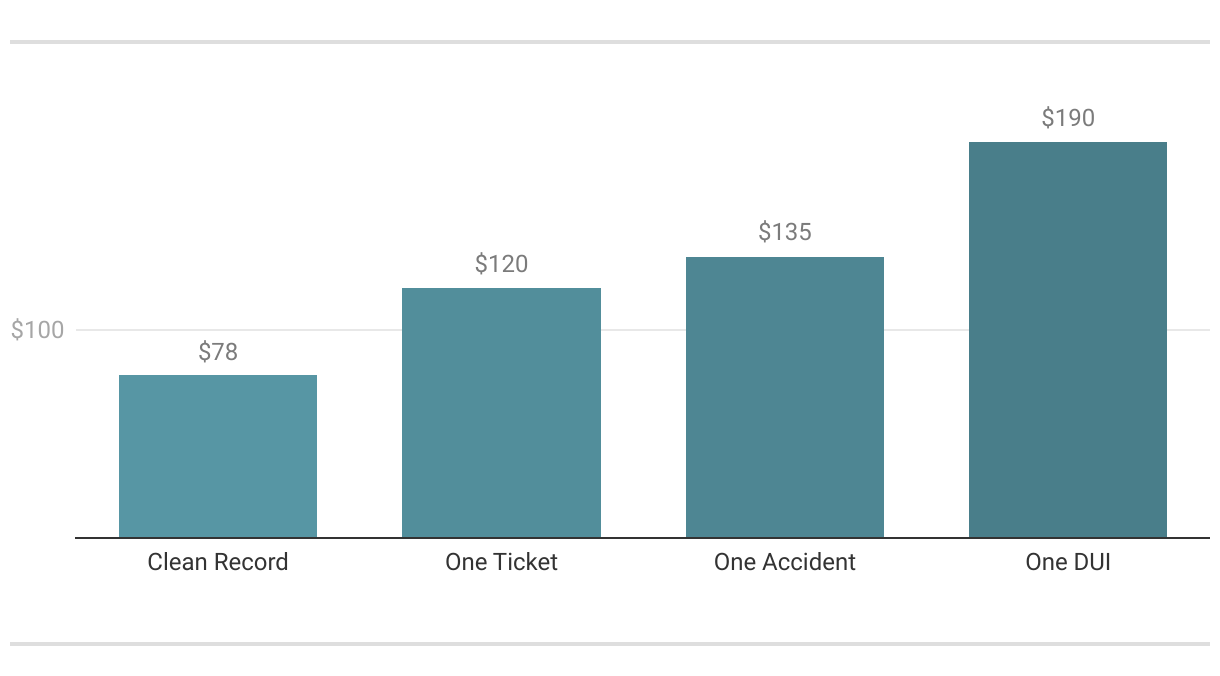
Task: Click the "Clean Record" axis label
Action: tap(218, 562)
